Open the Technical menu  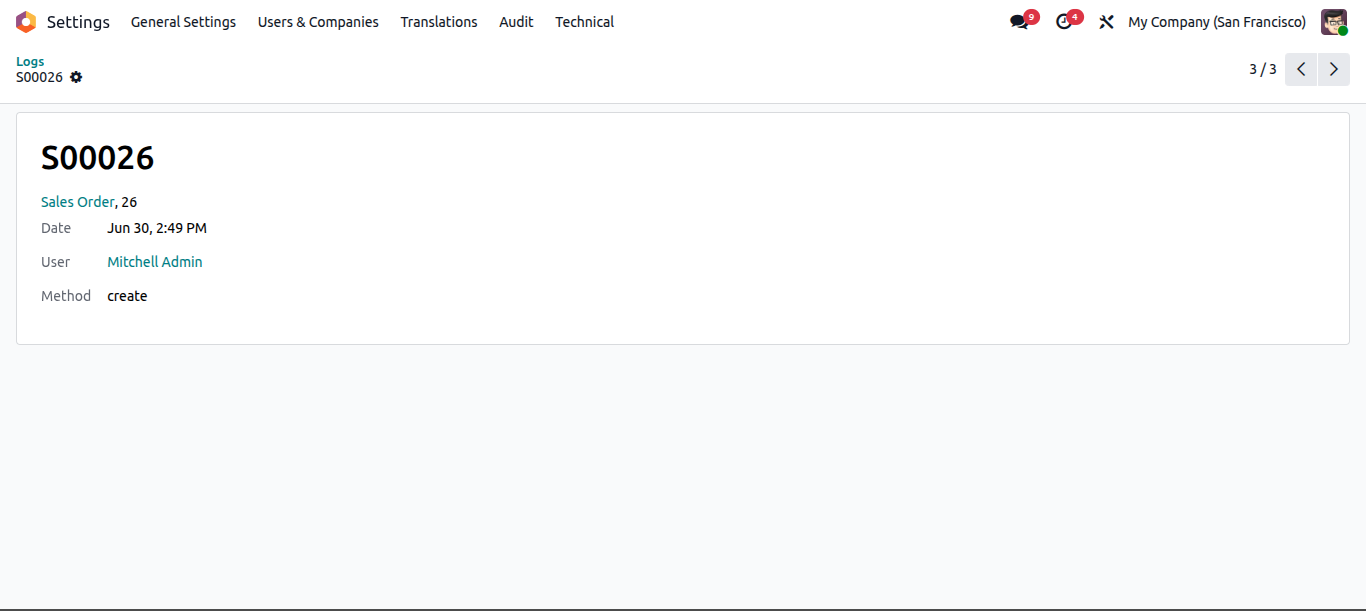pyautogui.click(x=585, y=22)
